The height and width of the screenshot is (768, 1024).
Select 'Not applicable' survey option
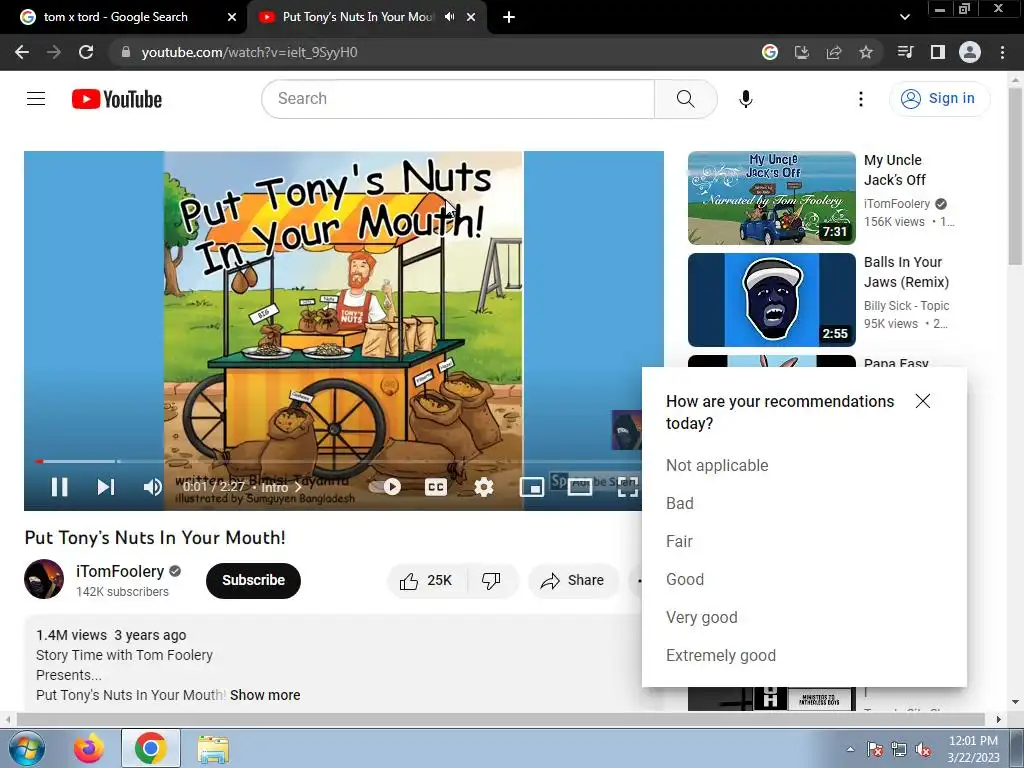[x=717, y=466]
